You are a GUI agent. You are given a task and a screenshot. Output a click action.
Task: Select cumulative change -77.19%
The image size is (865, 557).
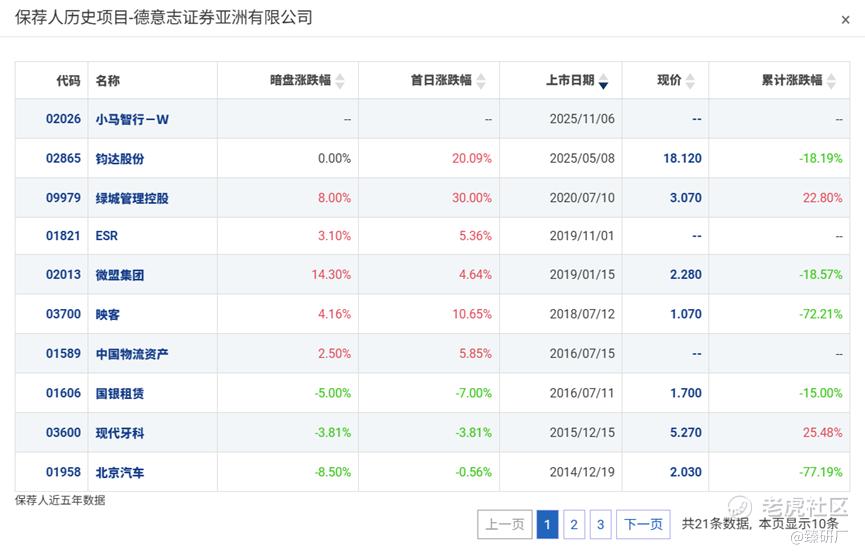click(821, 473)
